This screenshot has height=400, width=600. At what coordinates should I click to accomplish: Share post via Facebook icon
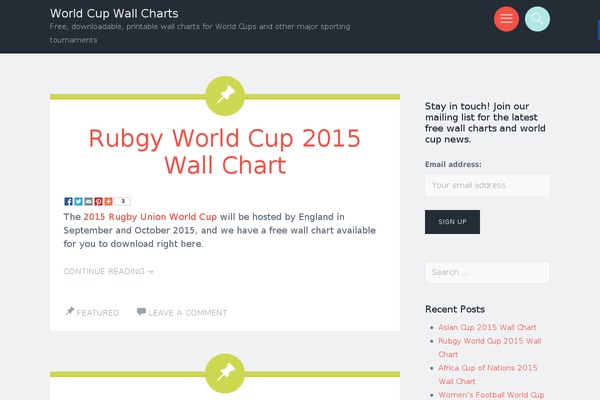point(68,201)
